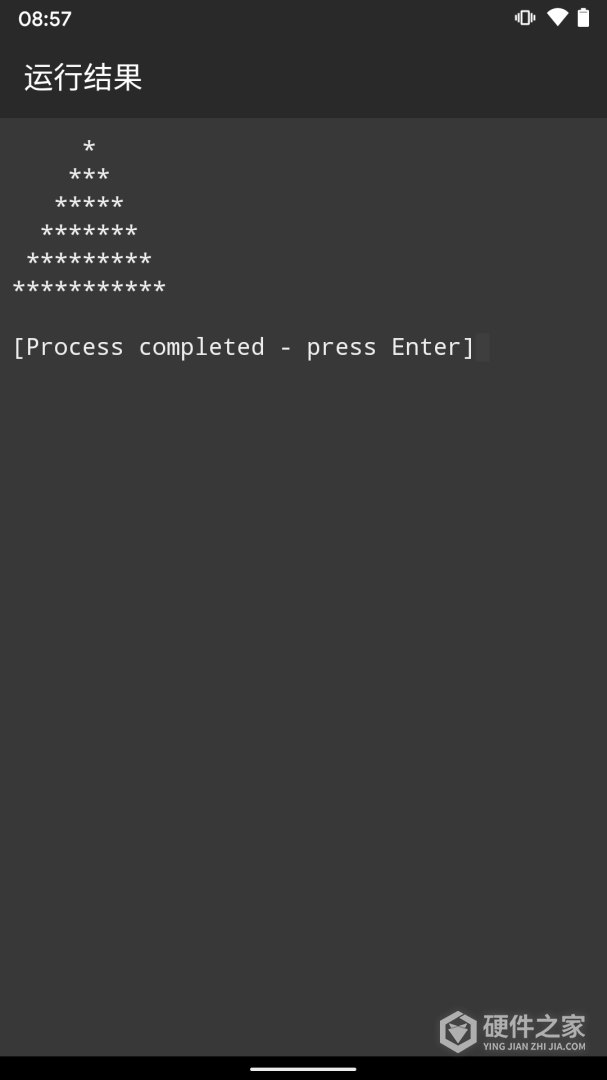
Task: Tap the 08:57 clock in status bar
Action: point(45,19)
